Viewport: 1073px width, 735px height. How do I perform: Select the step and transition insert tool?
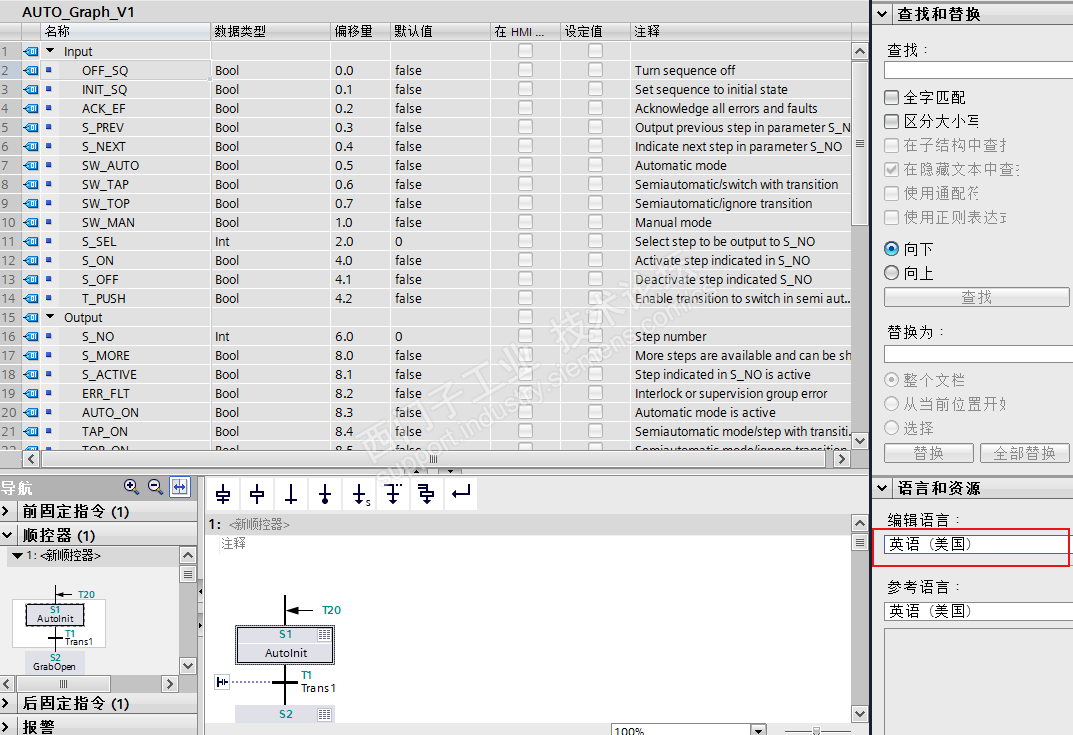point(223,493)
